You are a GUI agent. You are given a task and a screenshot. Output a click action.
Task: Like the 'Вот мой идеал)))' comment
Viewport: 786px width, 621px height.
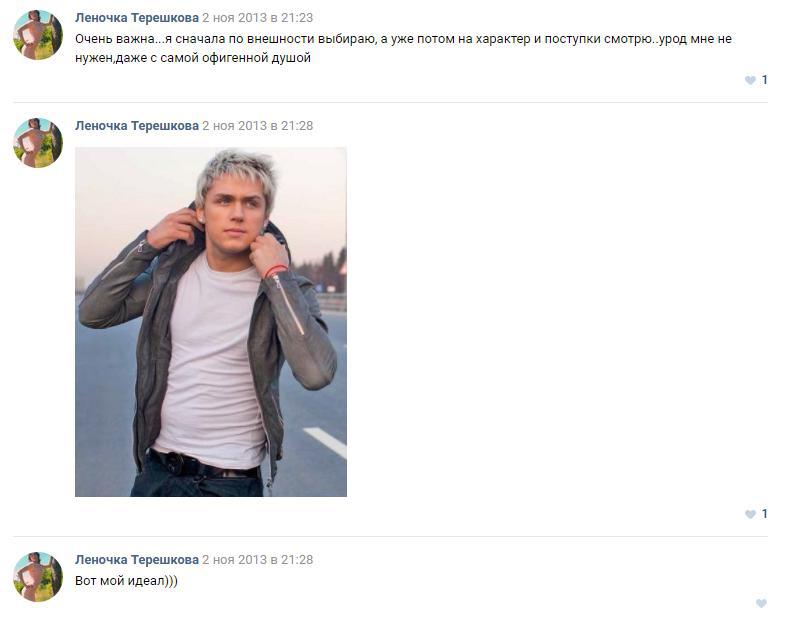click(x=761, y=603)
